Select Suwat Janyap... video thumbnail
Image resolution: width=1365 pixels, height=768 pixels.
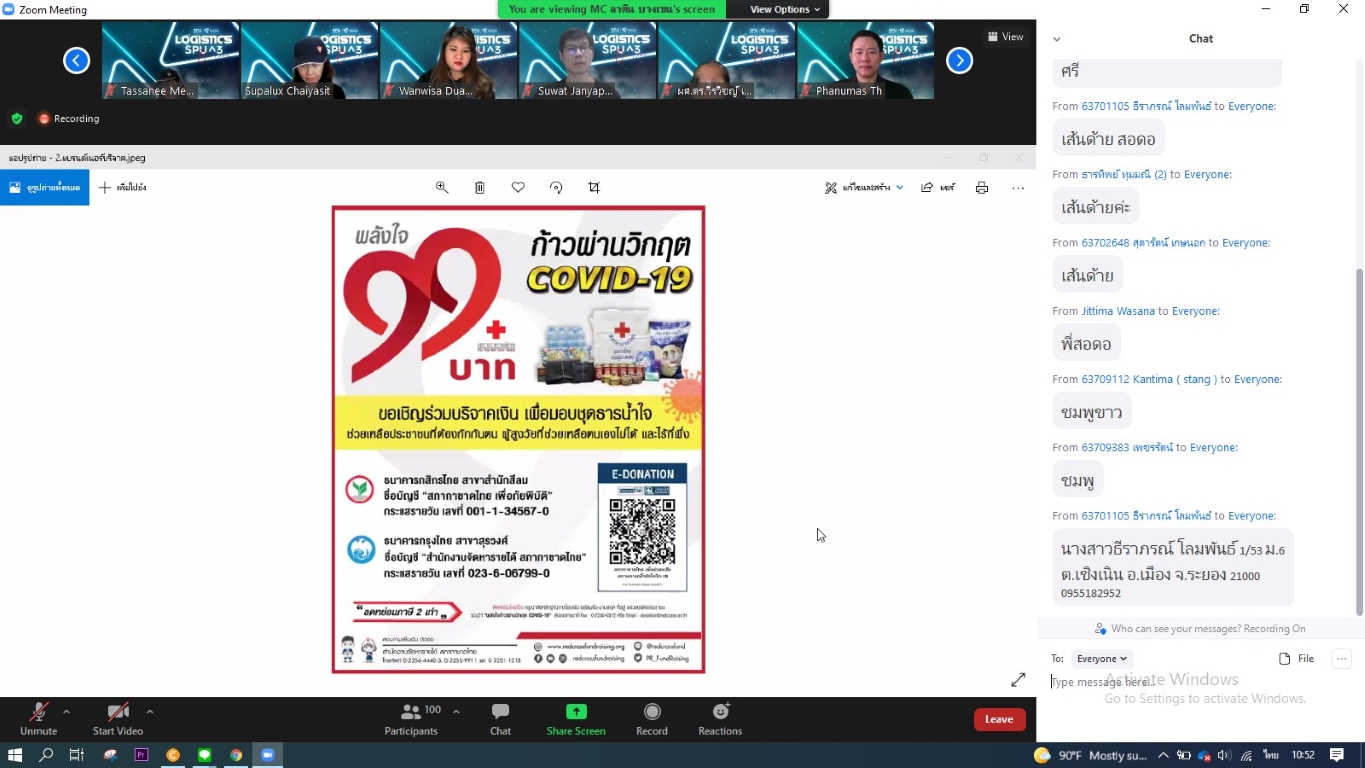coord(588,61)
